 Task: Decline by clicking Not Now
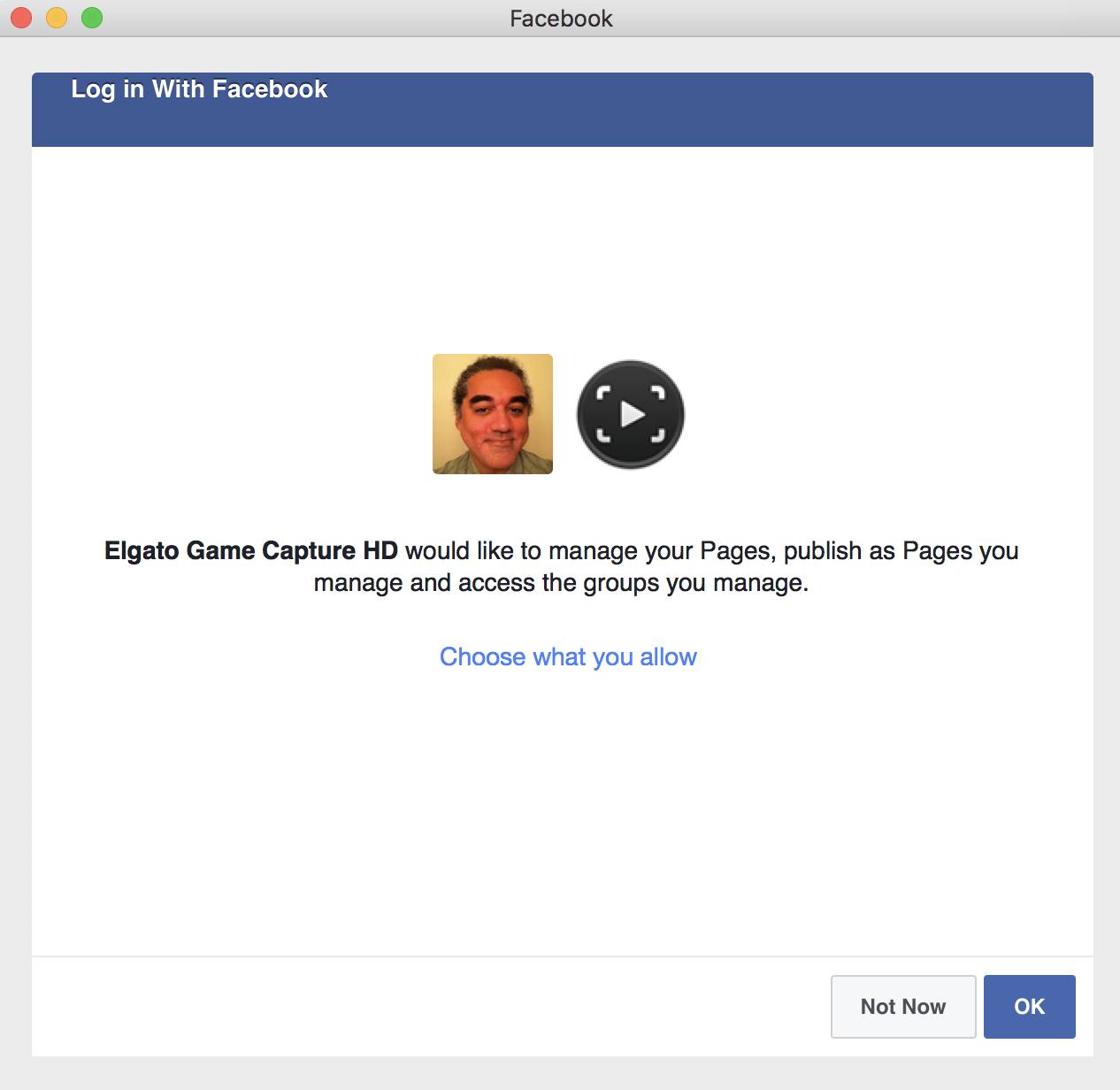point(903,1007)
